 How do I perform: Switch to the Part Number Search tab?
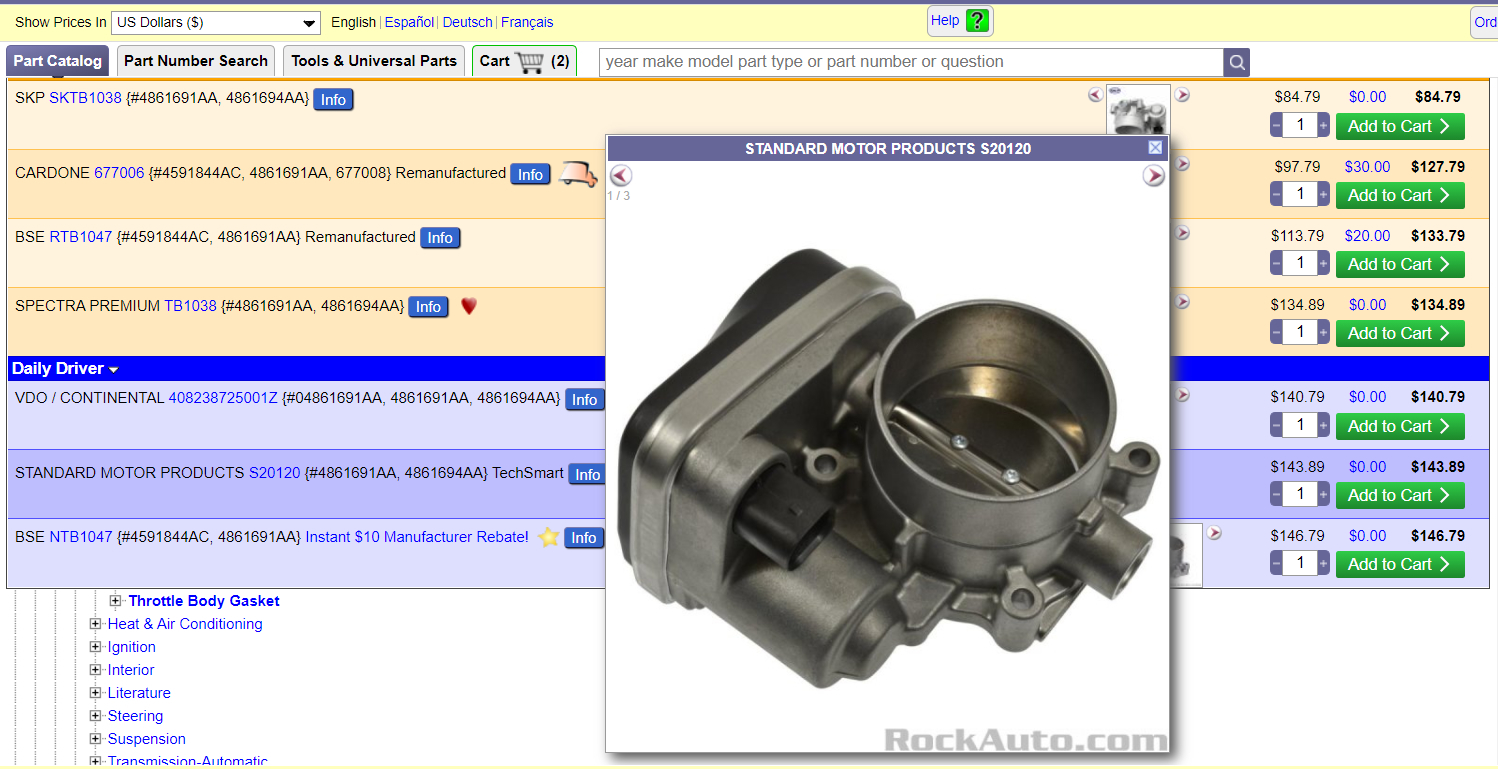tap(195, 60)
